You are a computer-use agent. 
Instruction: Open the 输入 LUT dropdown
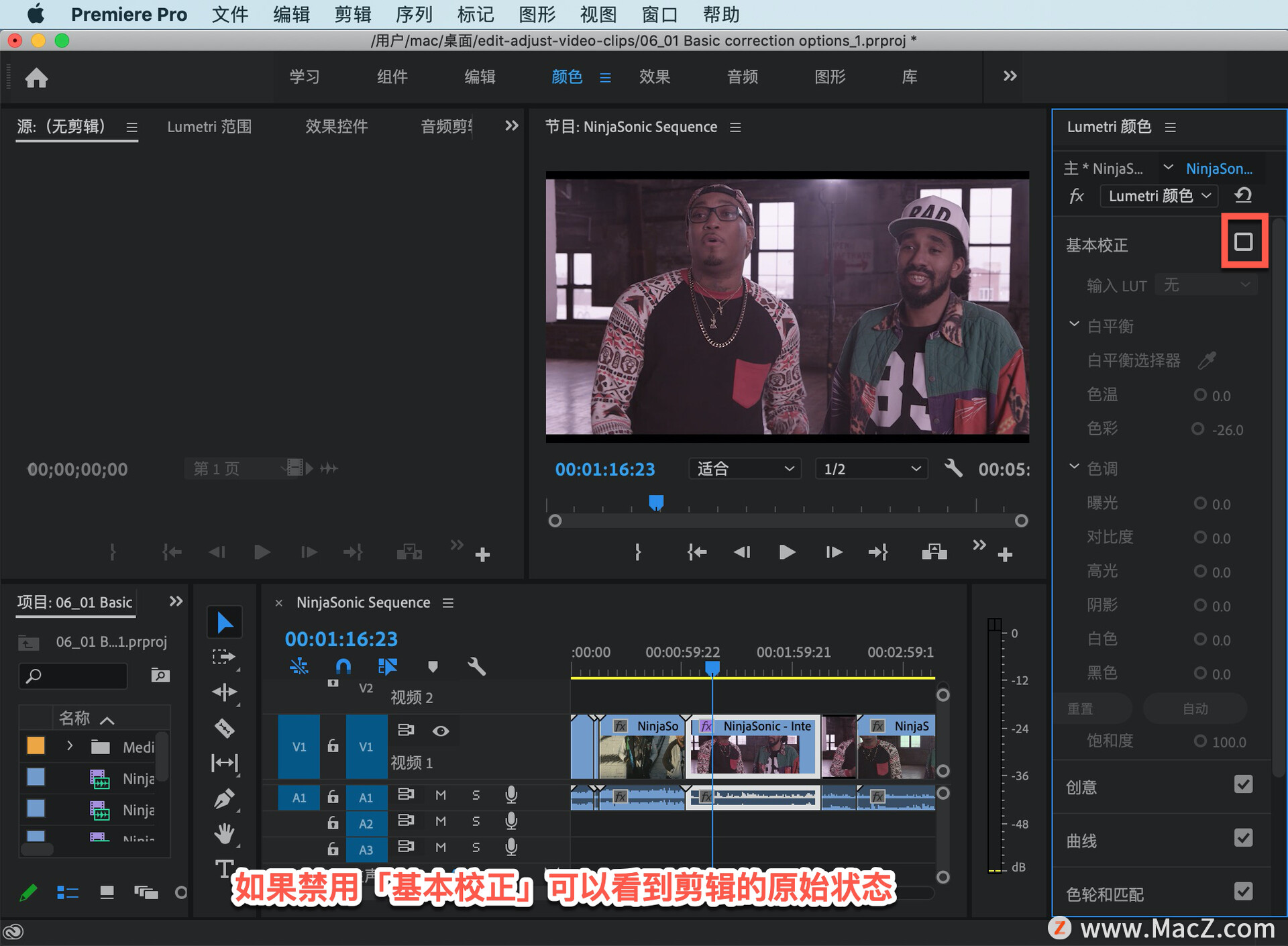(1206, 285)
